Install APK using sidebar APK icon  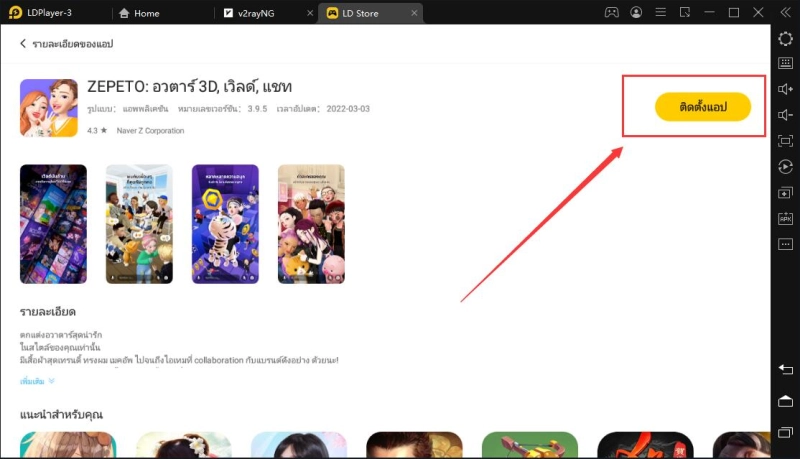coord(785,219)
